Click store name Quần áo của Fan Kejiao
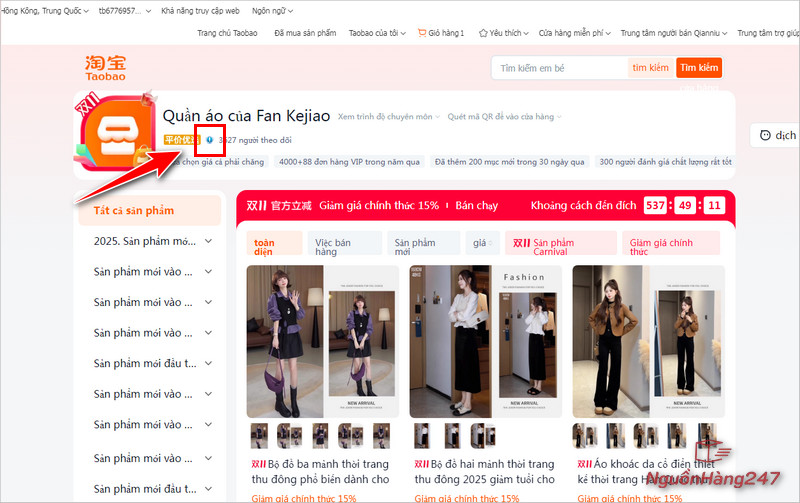The width and height of the screenshot is (800, 503). (246, 116)
